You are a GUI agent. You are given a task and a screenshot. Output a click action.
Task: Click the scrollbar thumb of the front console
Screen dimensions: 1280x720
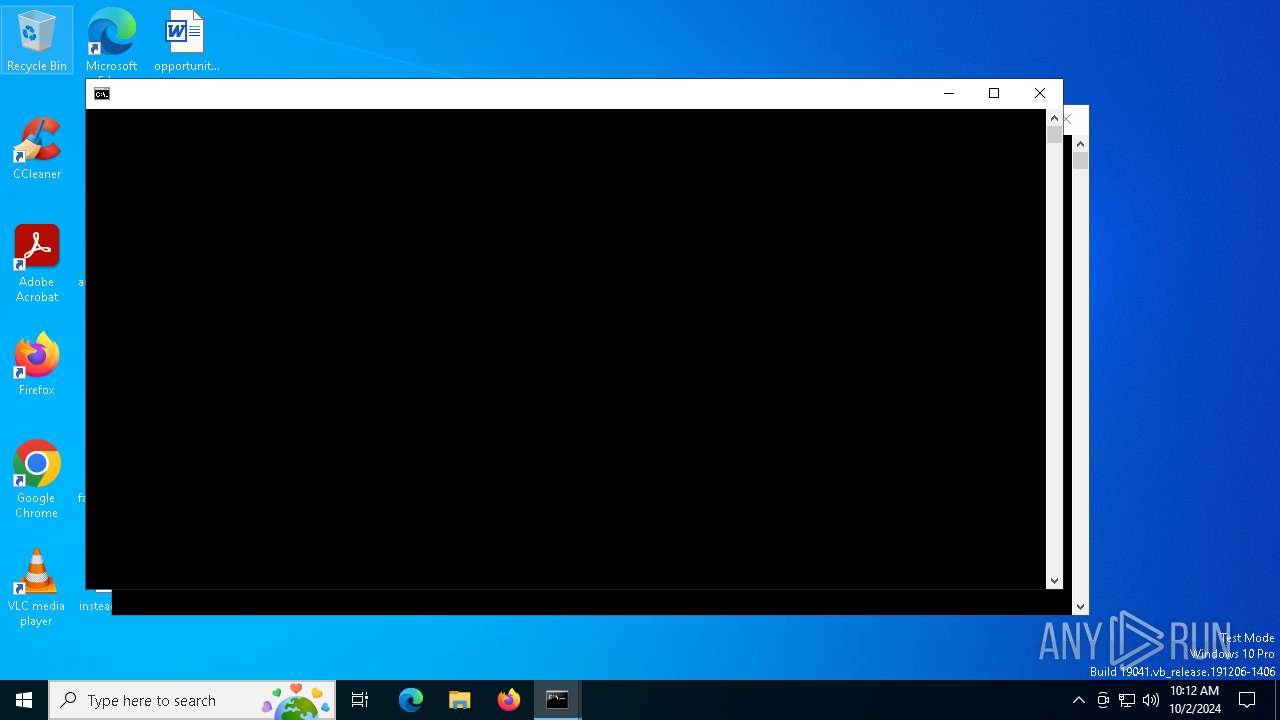(x=1054, y=134)
